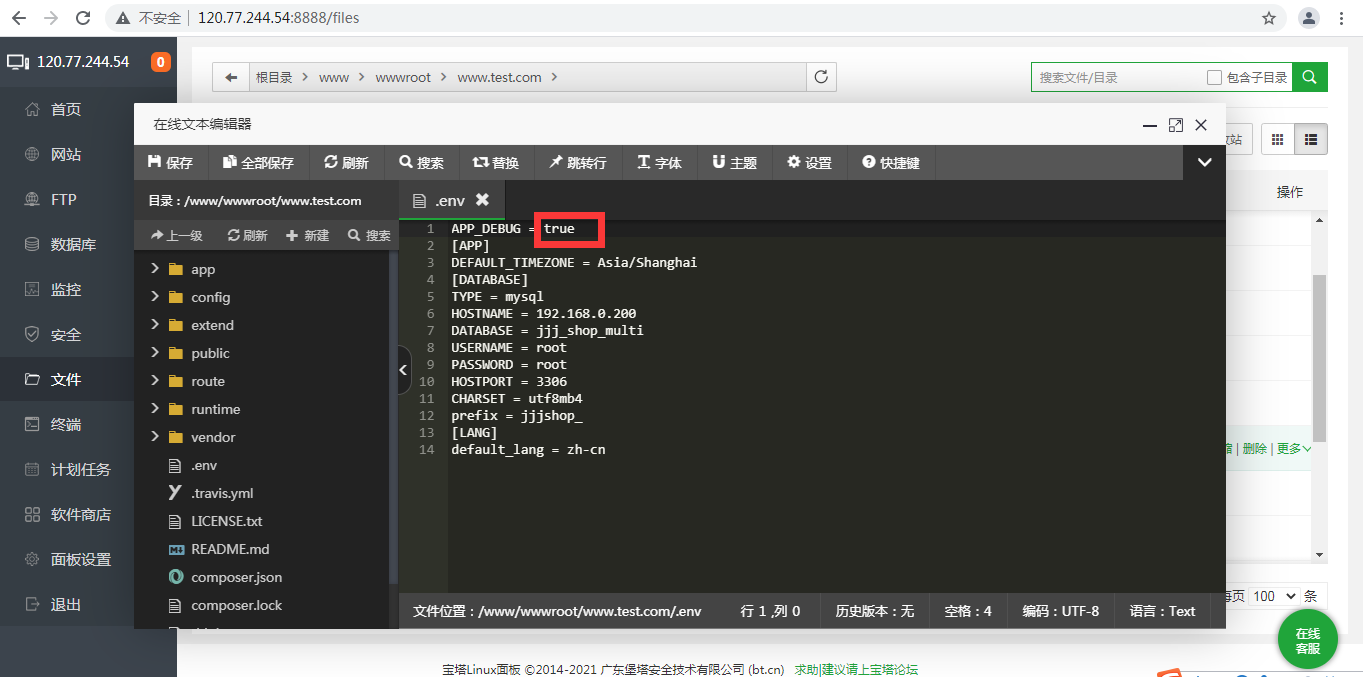Open composer.lock in the tree
Screen dimensions: 1363x677
point(236,605)
